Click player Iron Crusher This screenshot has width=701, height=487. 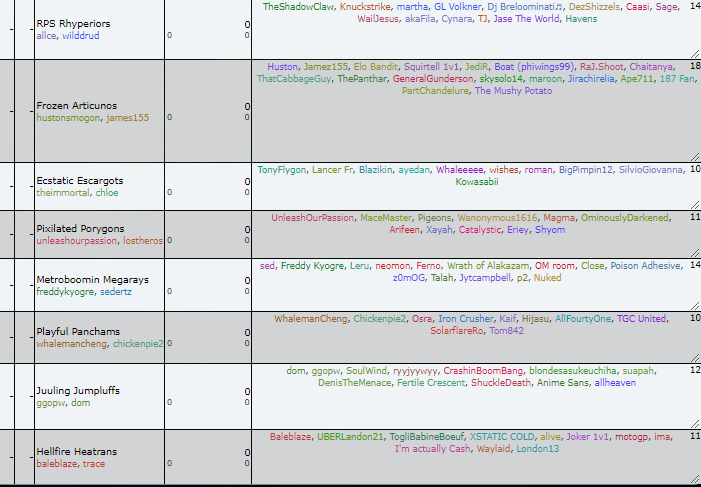click(x=466, y=319)
